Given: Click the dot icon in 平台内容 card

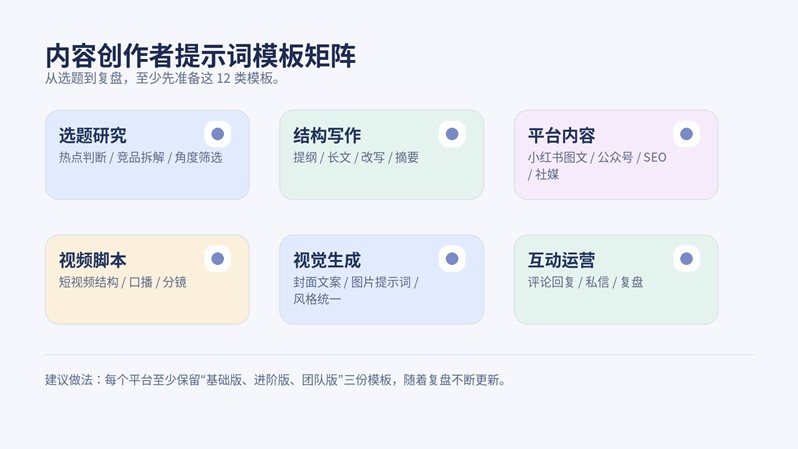Looking at the screenshot, I should point(686,134).
